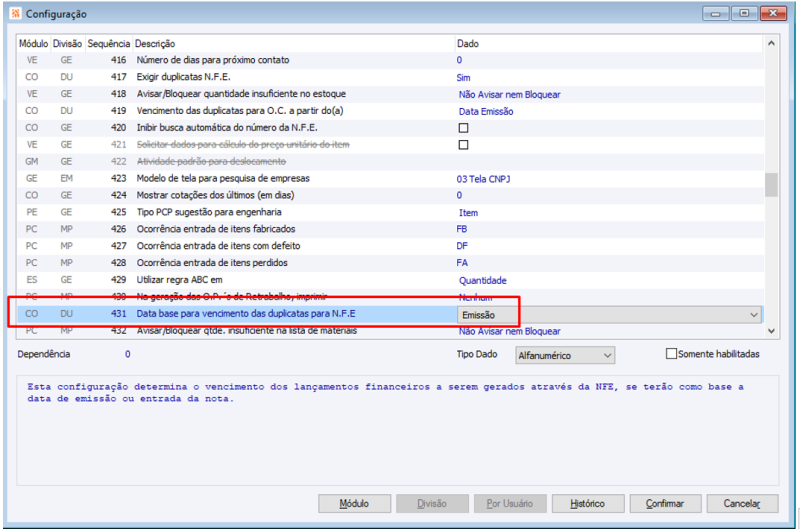Select row Avisar/Bloquear quantidade insuficiente no estoque
Viewport: 800px width, 529px height.
(x=390, y=94)
